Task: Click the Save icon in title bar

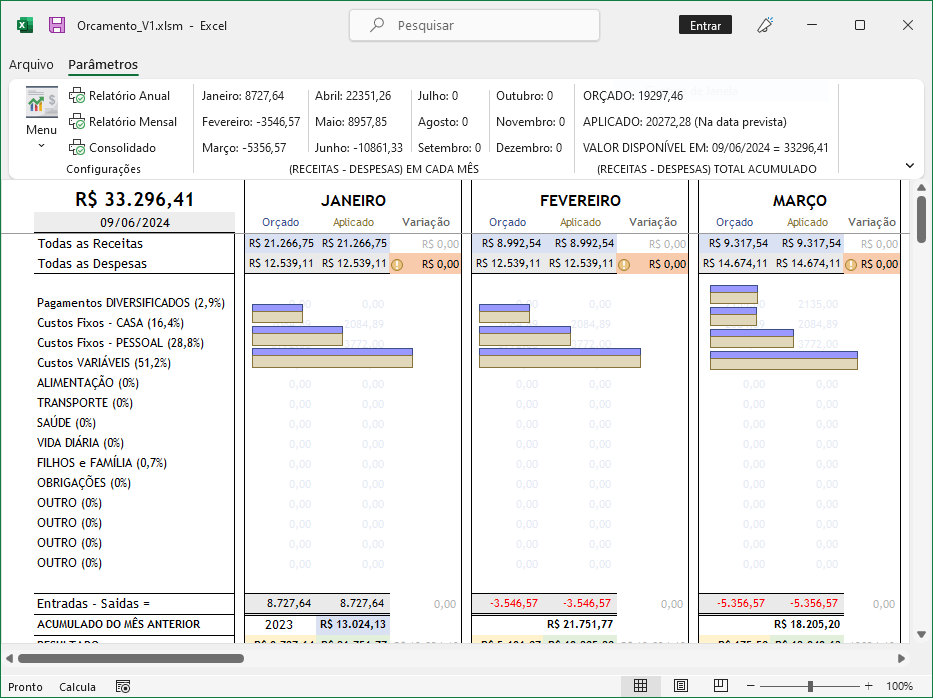Action: [x=57, y=25]
